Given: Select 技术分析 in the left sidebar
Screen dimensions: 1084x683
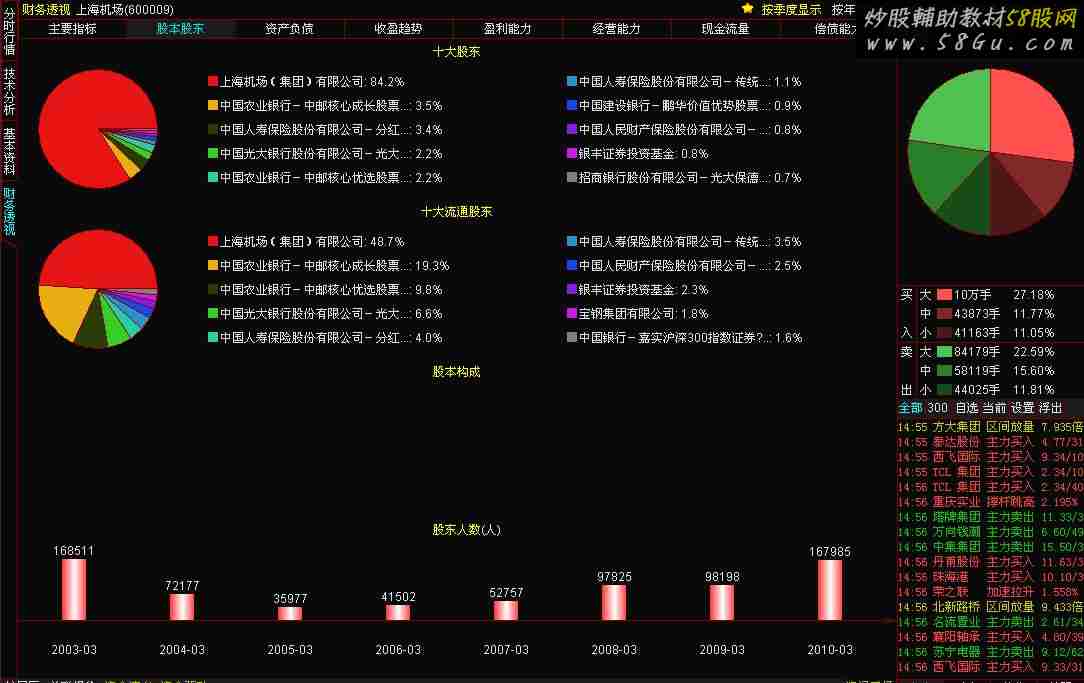Looking at the screenshot, I should [9, 91].
